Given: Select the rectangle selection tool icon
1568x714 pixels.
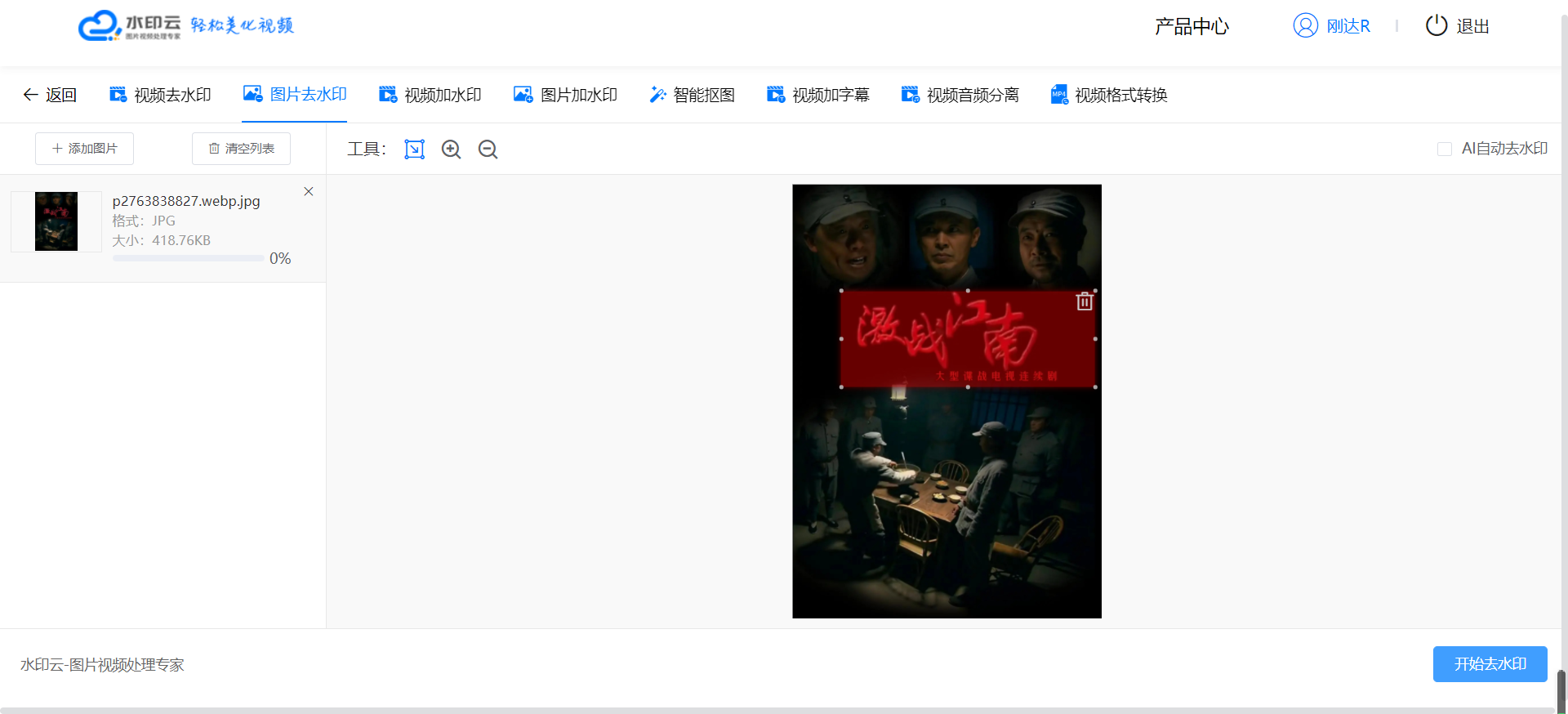Looking at the screenshot, I should [x=414, y=149].
